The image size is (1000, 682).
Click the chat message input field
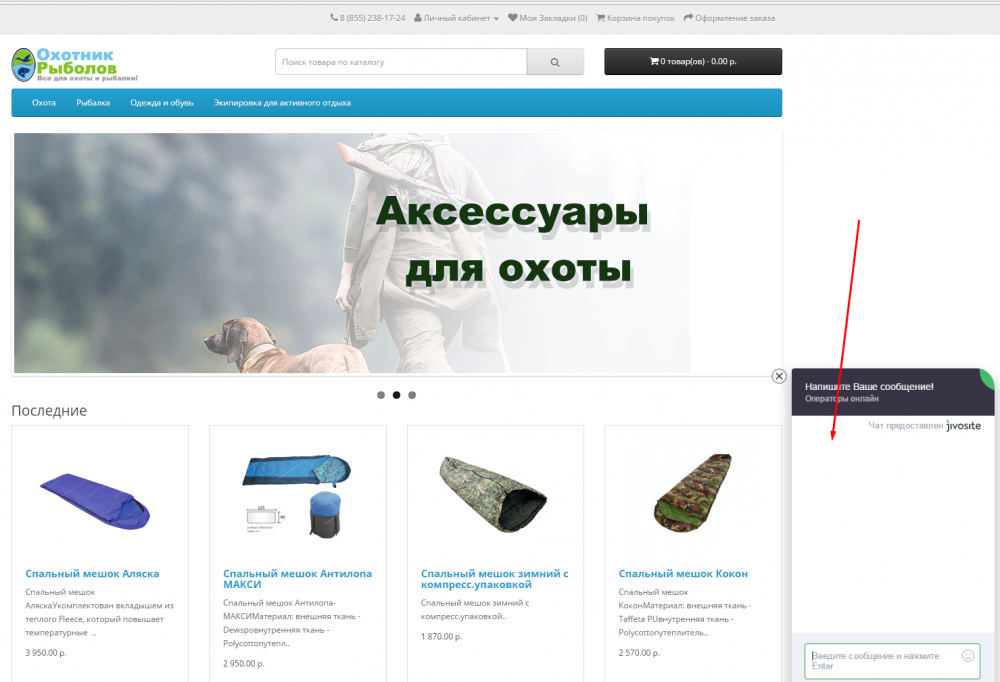882,661
